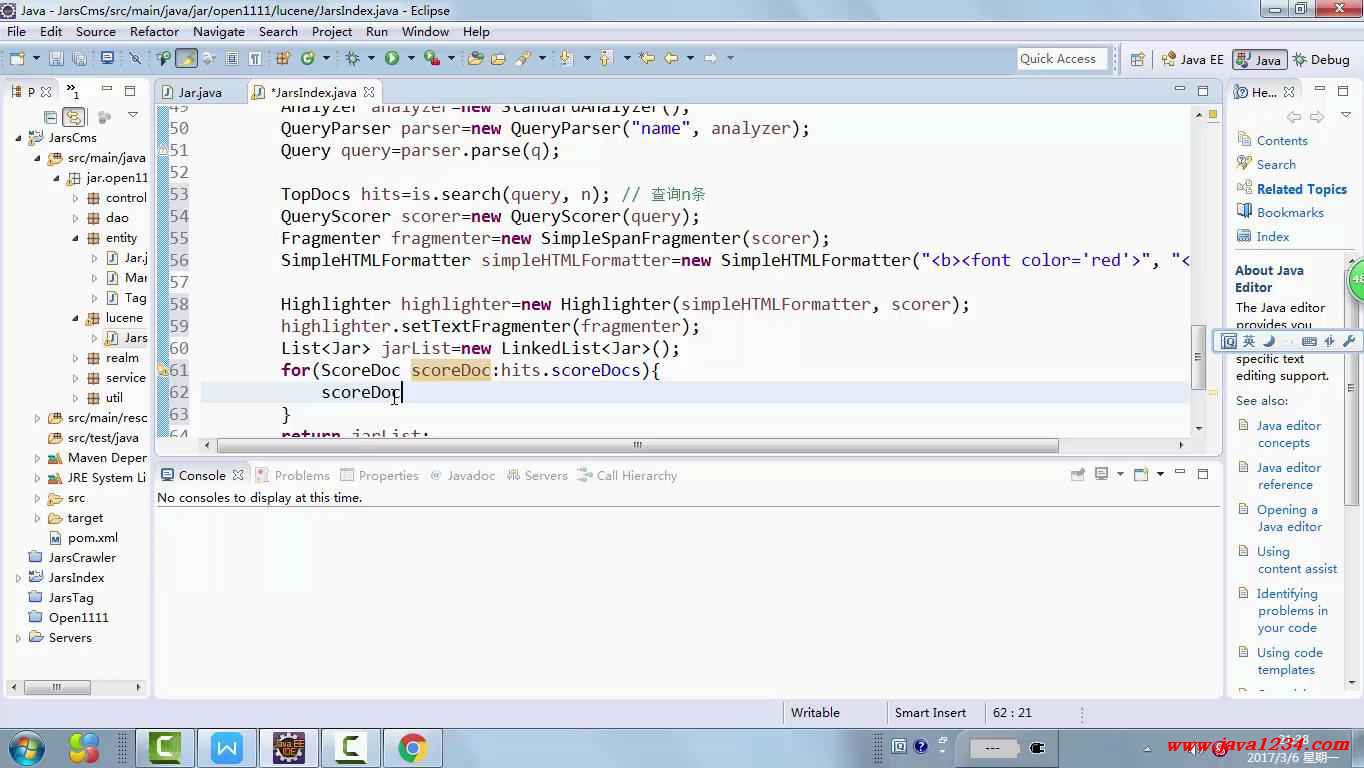Screen dimensions: 1364x768
Task: Click the Windows Start button
Action: pos(25,747)
